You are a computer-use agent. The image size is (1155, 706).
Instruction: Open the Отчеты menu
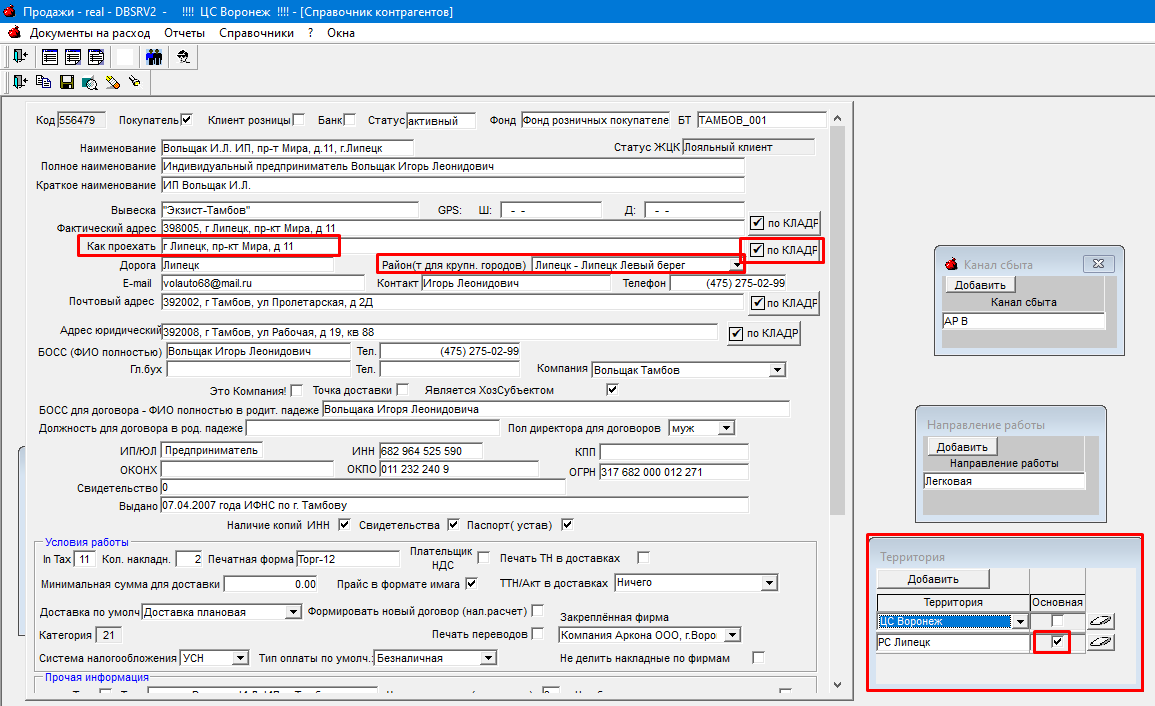click(x=184, y=33)
